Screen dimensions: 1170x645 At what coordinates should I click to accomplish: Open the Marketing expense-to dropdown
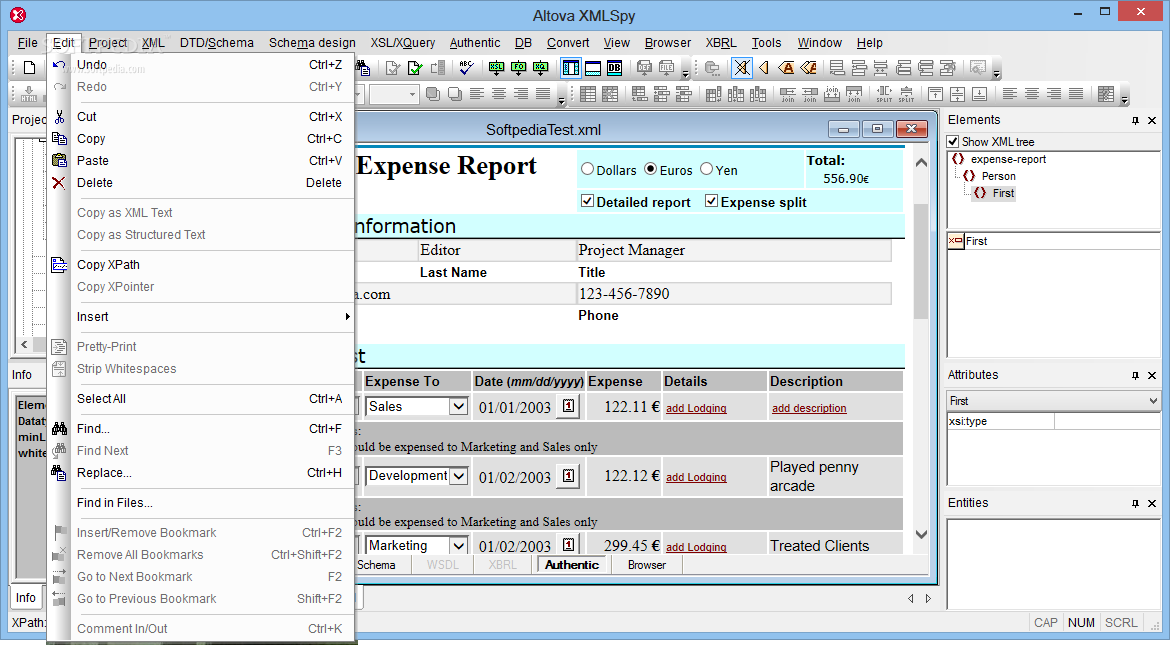click(458, 546)
